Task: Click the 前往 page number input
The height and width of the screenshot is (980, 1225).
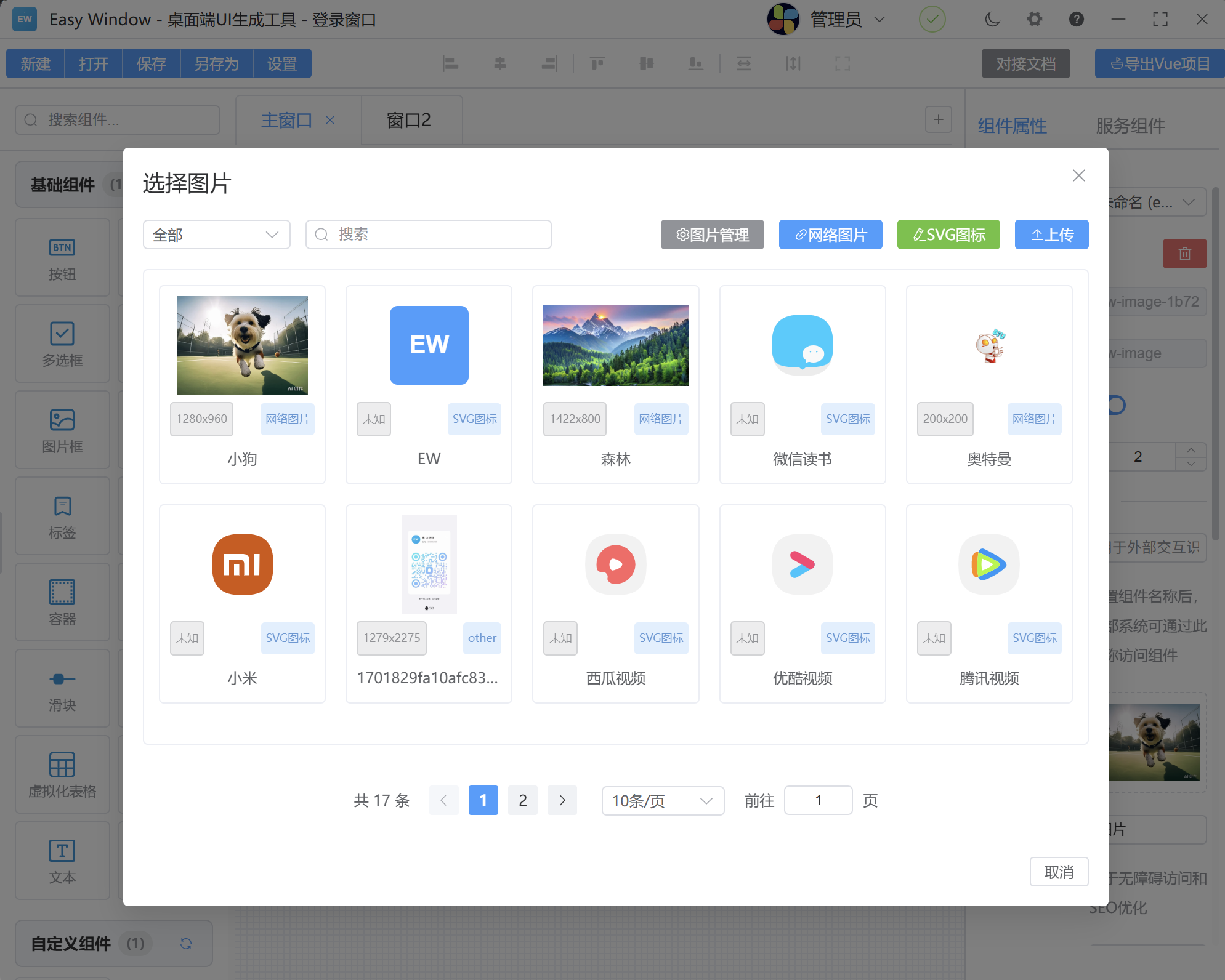Action: coord(818,800)
